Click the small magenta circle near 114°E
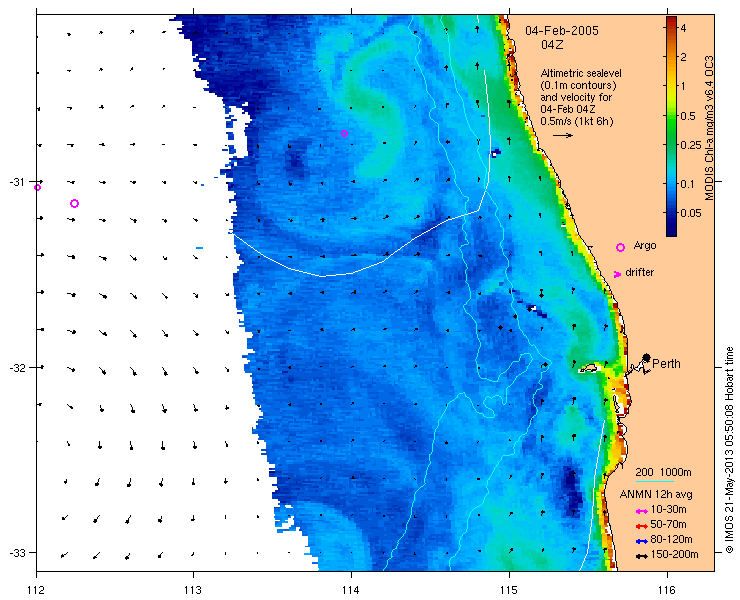Image resolution: width=740 pixels, height=600 pixels. tap(345, 134)
